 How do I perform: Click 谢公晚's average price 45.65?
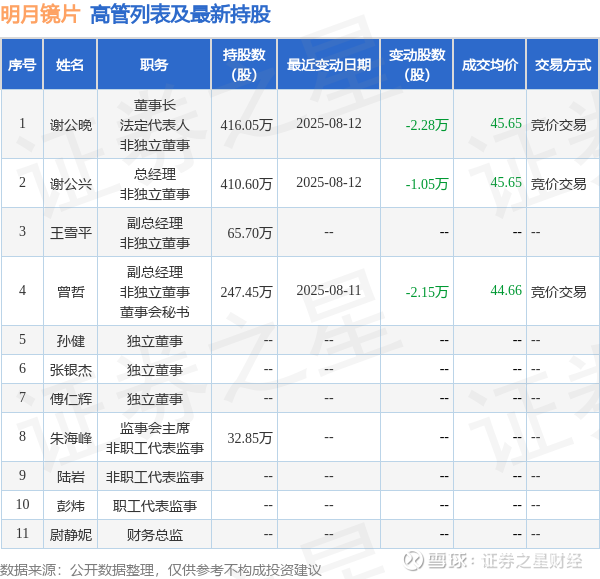tap(506, 123)
